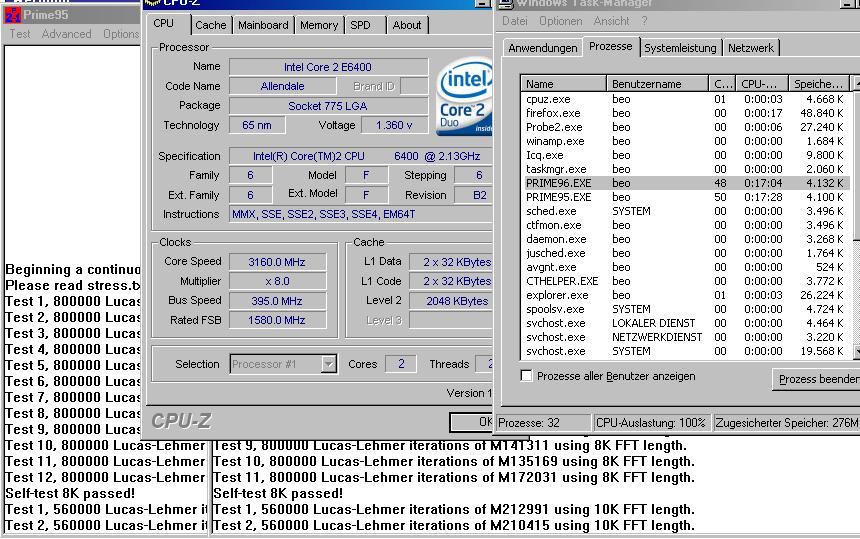Switch to the Mainboard tab in CPU-Z
Screen dimensions: 860x539
click(x=263, y=25)
